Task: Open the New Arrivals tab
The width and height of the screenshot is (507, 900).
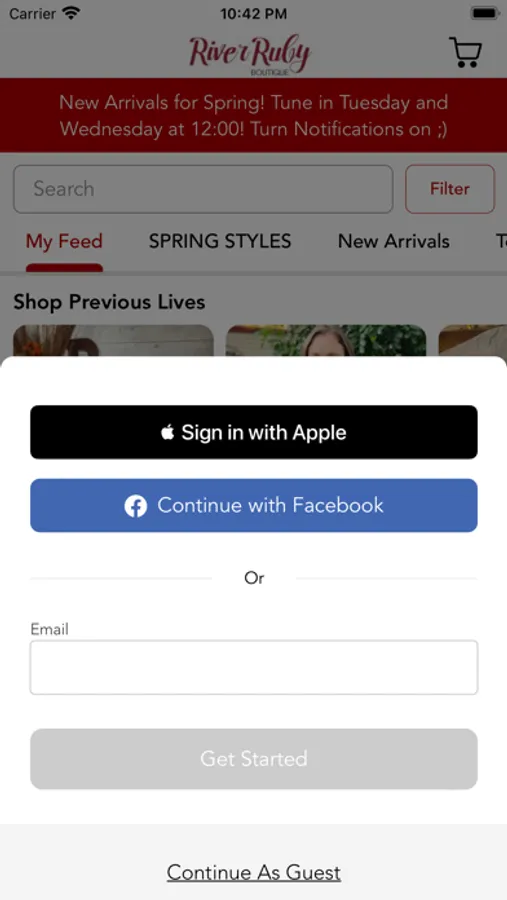Action: click(394, 241)
